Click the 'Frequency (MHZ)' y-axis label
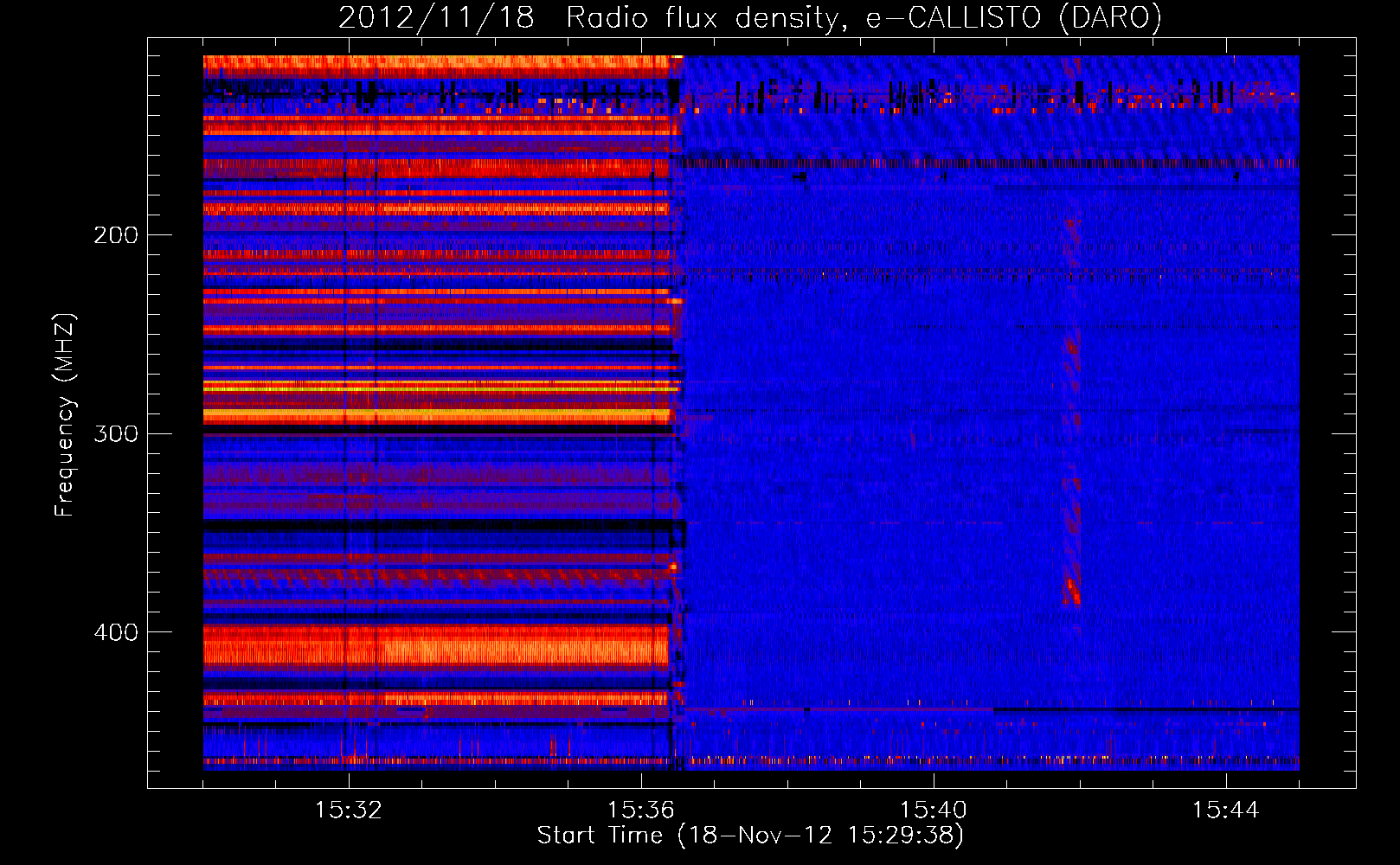 coord(65,415)
